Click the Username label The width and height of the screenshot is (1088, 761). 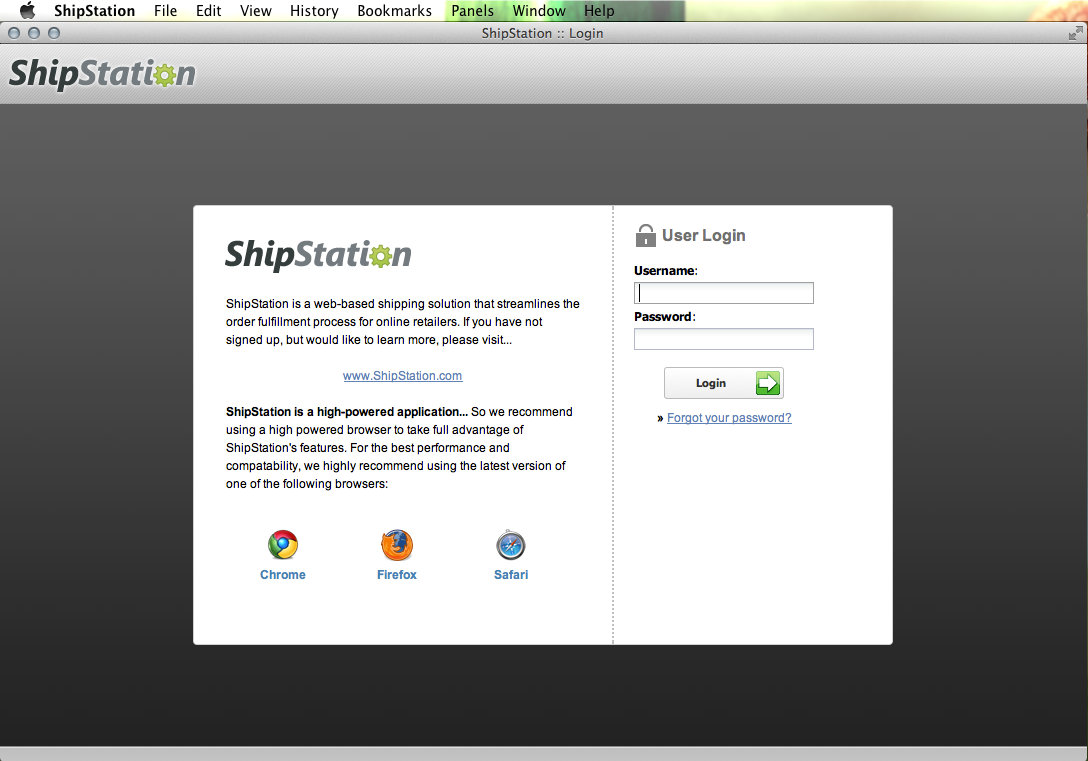pyautogui.click(x=665, y=271)
